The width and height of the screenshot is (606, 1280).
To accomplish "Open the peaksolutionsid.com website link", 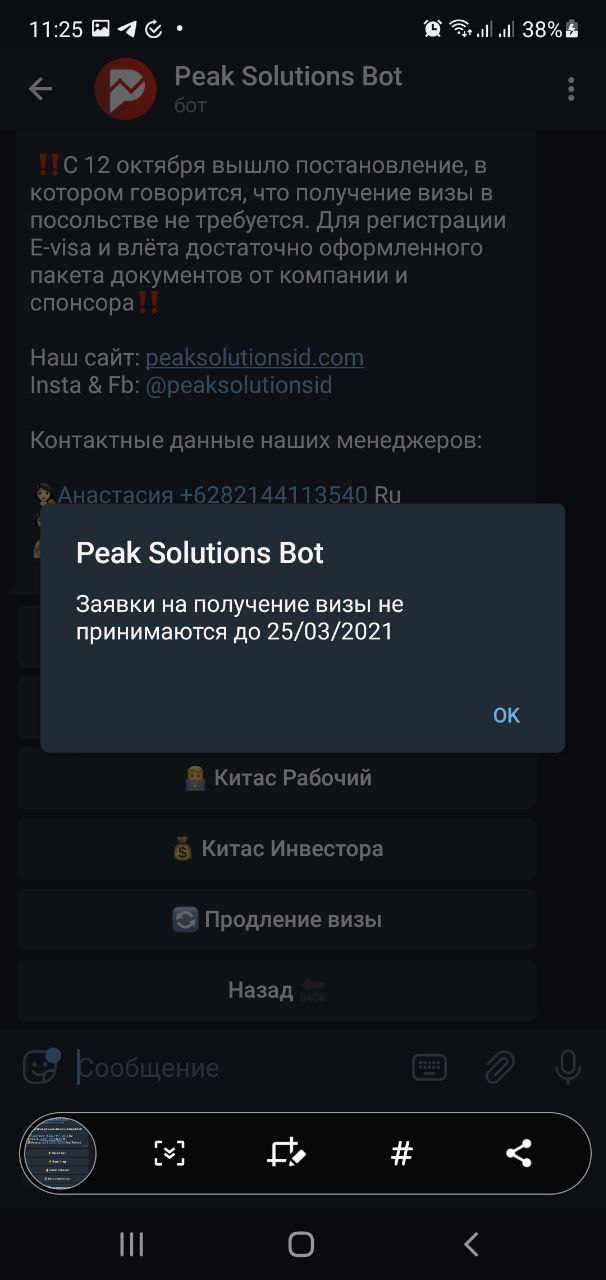I will coord(254,357).
